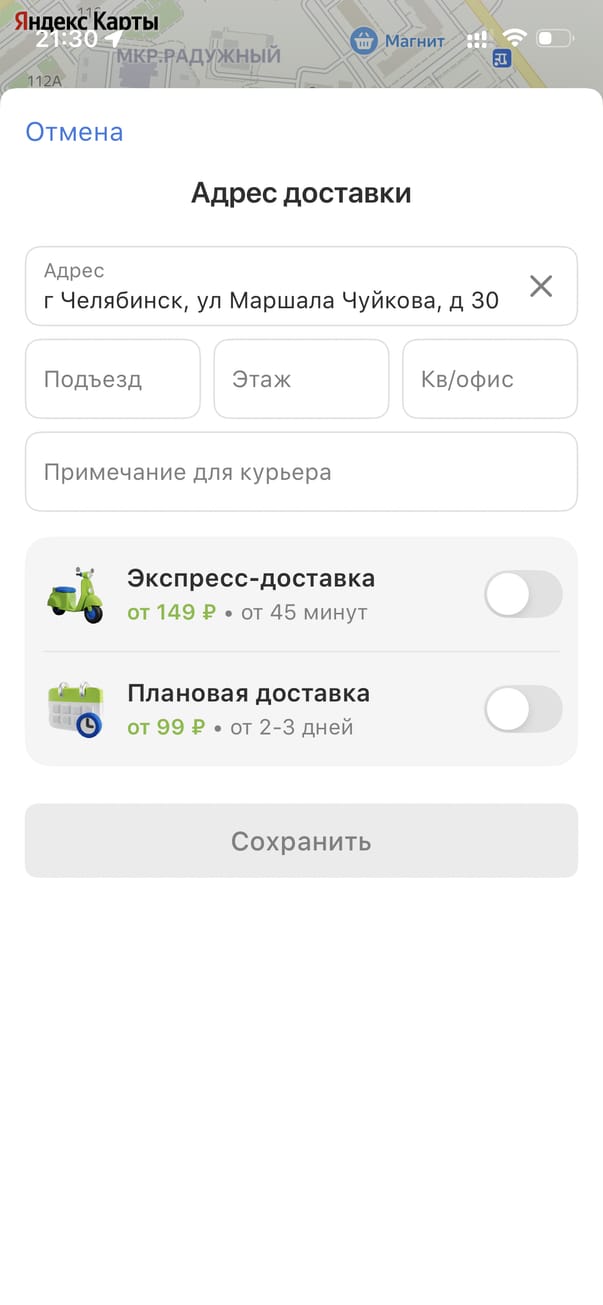This screenshot has height=1305, width=603.
Task: Focus the Подъезд input field
Action: pyautogui.click(x=113, y=379)
